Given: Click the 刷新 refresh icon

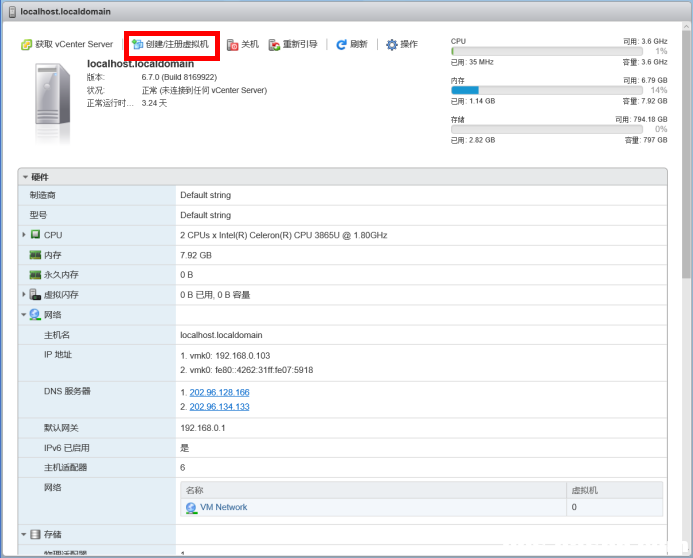Looking at the screenshot, I should click(341, 45).
